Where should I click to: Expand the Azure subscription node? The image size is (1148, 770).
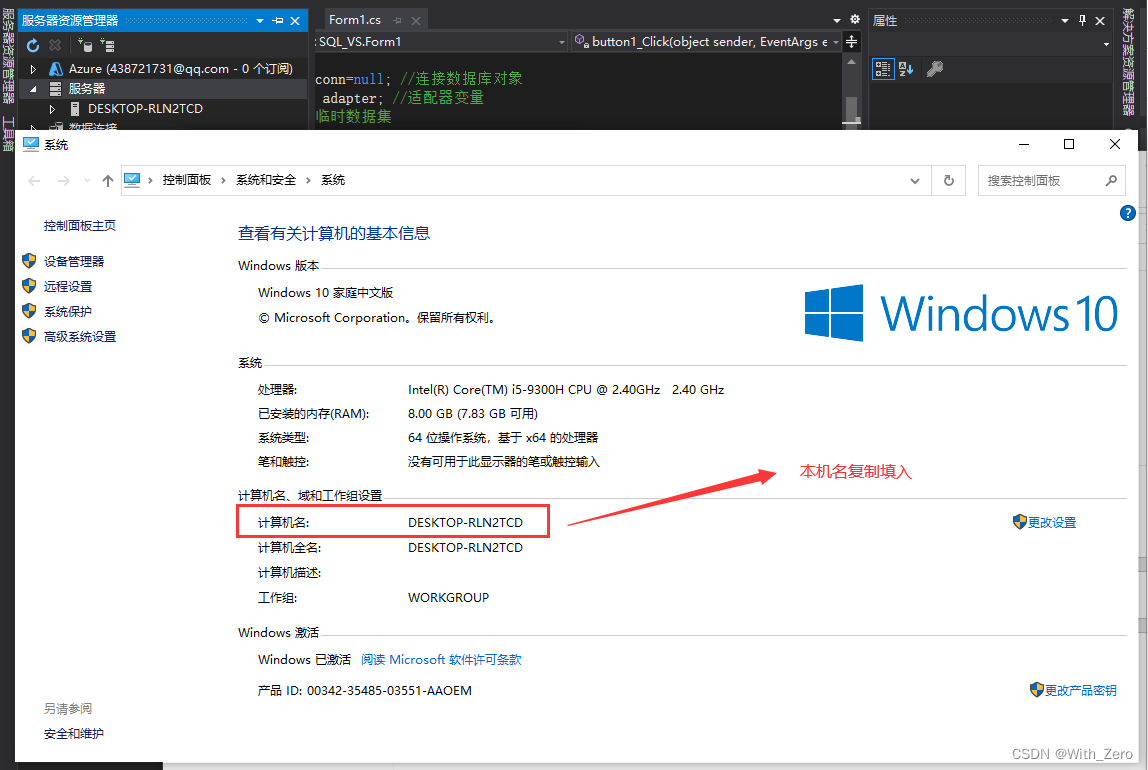point(33,69)
